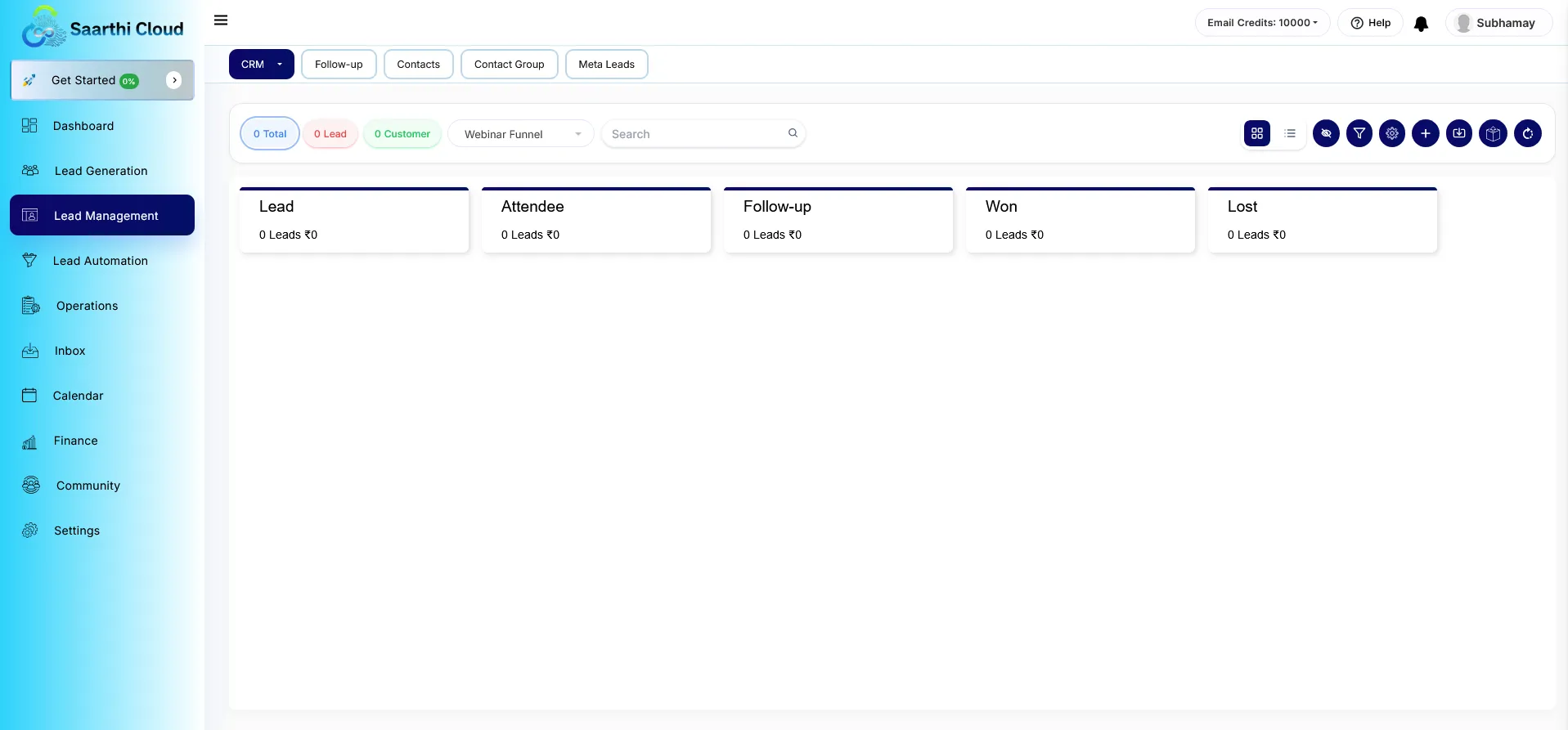Open the Contacts tab
The width and height of the screenshot is (1568, 730).
tap(418, 65)
